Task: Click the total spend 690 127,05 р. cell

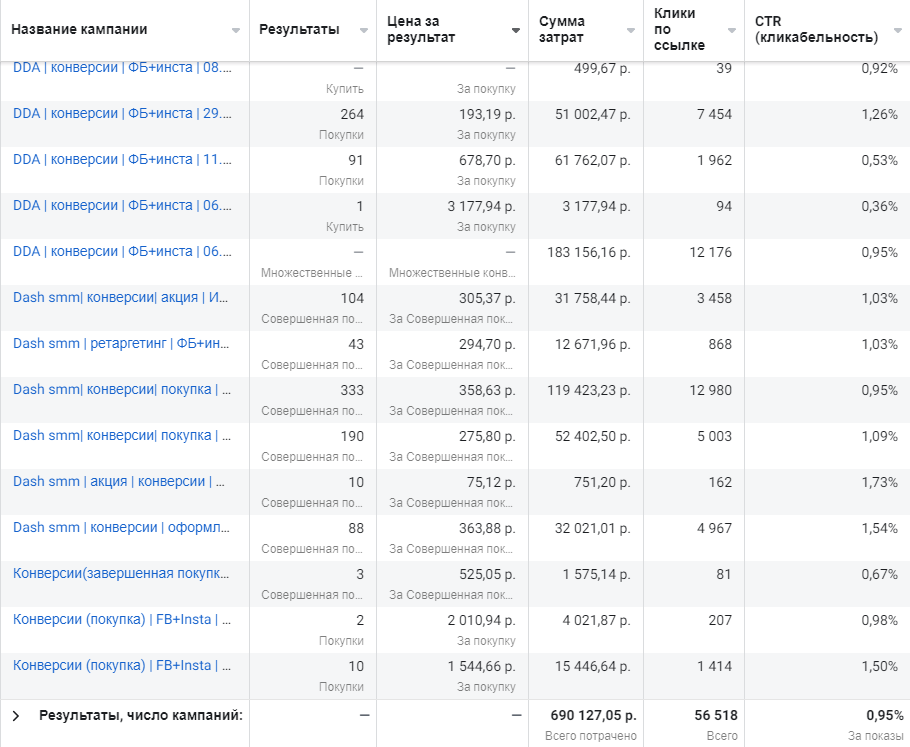Action: pos(593,715)
